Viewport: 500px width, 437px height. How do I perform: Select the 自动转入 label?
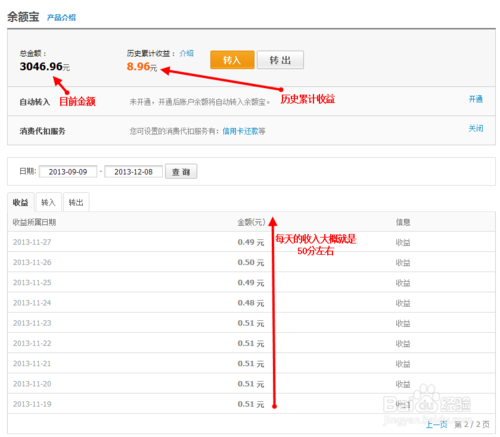(35, 102)
